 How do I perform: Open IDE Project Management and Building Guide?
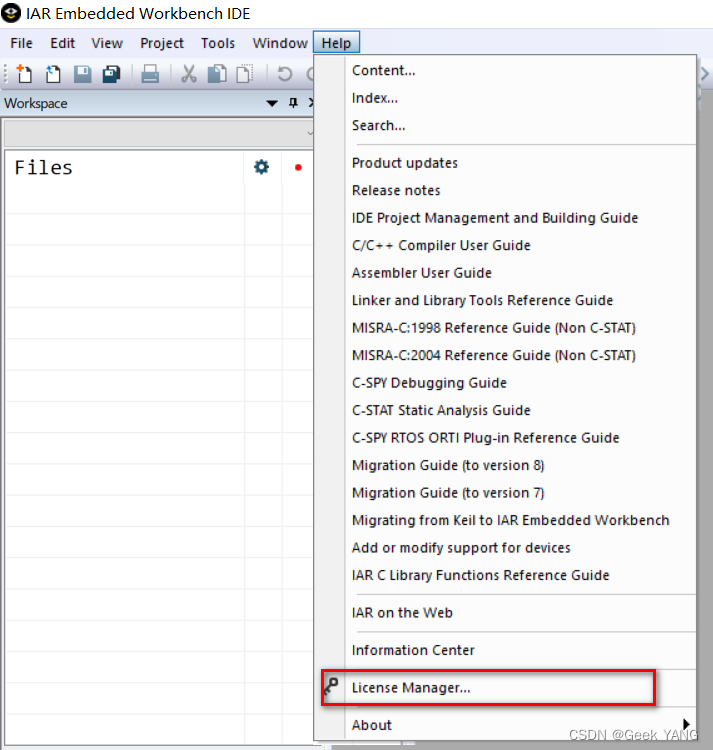(505, 218)
